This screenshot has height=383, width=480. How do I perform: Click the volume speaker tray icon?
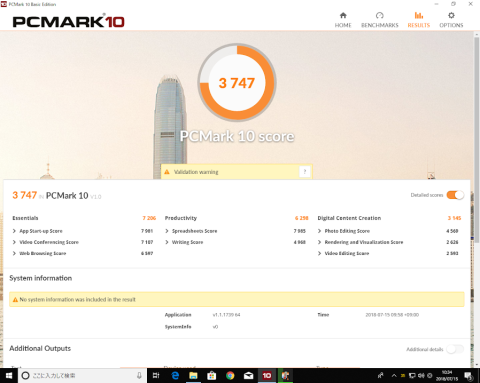pyautogui.click(x=421, y=376)
